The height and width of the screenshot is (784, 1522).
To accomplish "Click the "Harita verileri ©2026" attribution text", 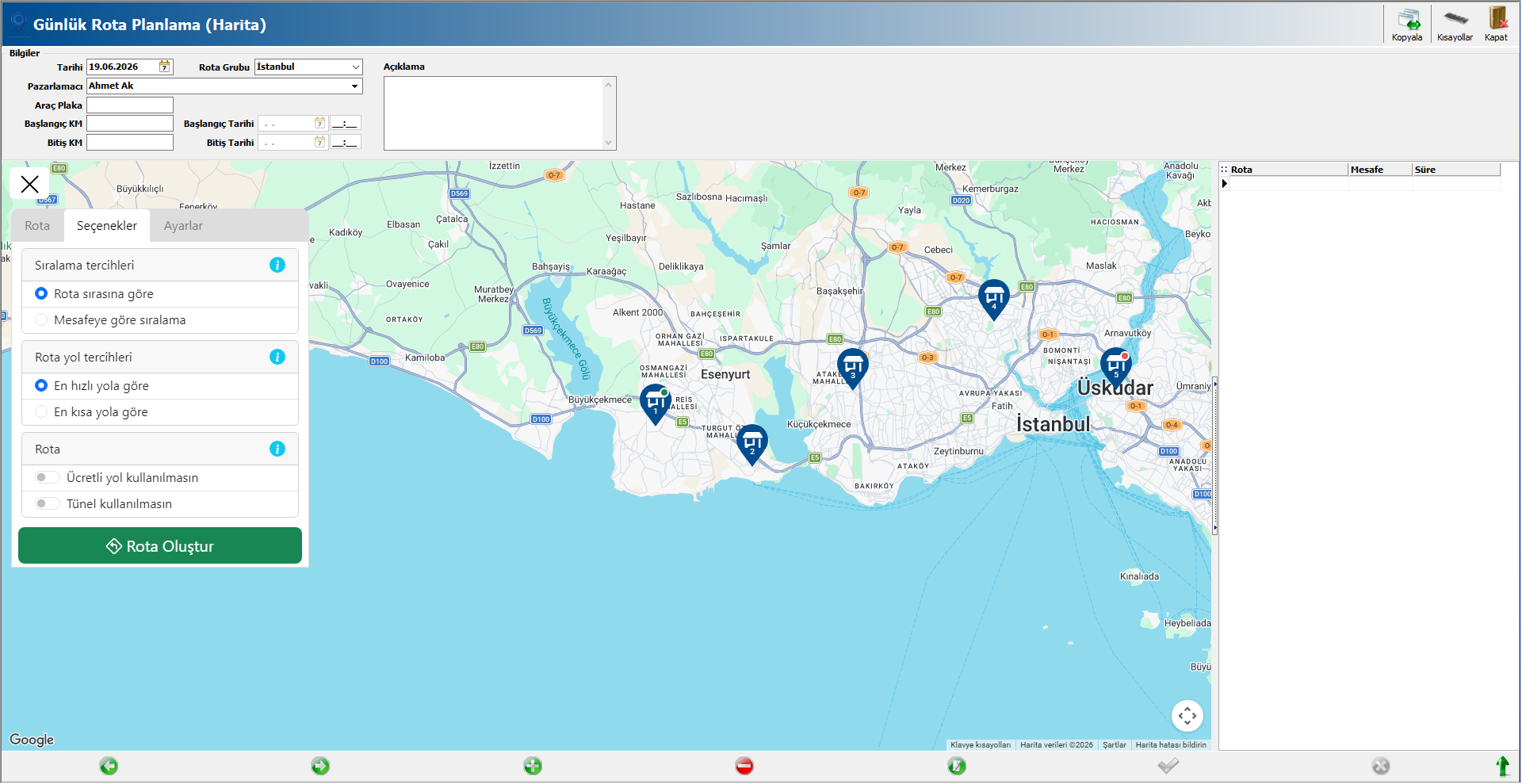I will click(1057, 745).
